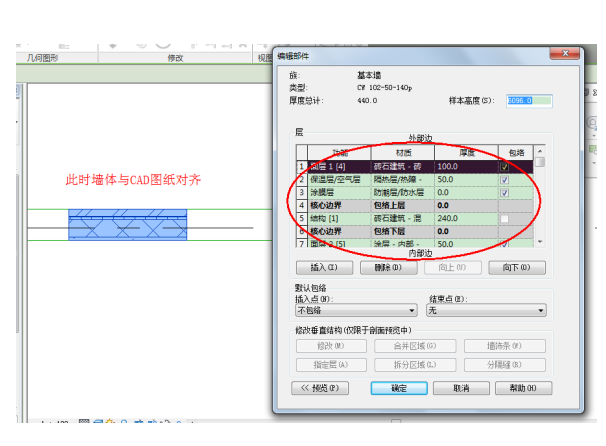The height and width of the screenshot is (446, 606).
Task: Toggle the 包络 checkbox for 保温层/空气层 row
Action: (x=505, y=179)
